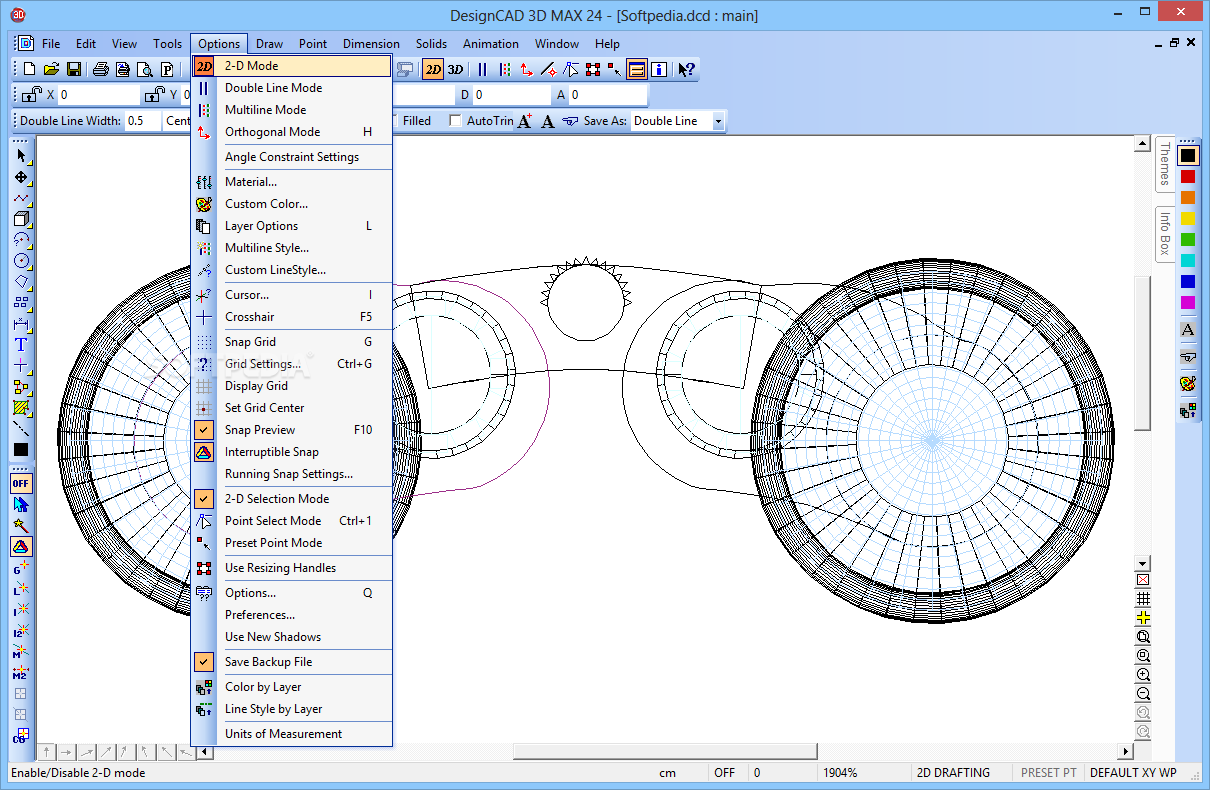Click the 3D mode toolbar button
This screenshot has width=1210, height=790.
[455, 69]
